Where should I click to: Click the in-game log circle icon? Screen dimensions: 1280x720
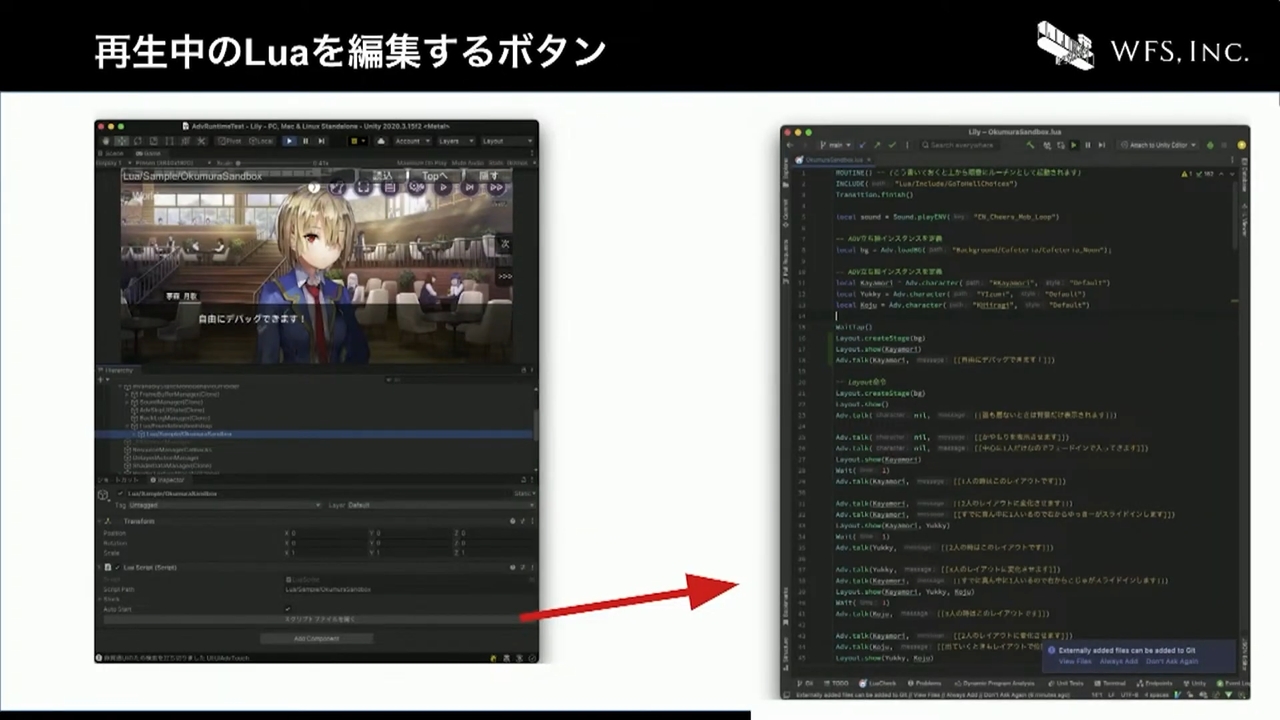click(389, 187)
